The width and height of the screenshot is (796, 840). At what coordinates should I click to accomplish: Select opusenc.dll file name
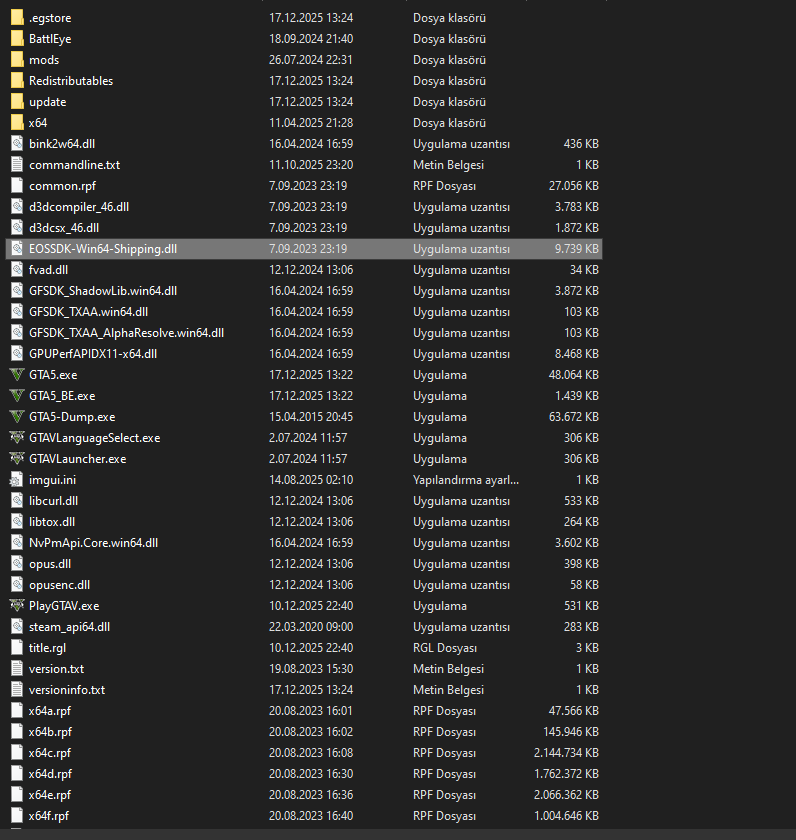tap(59, 584)
